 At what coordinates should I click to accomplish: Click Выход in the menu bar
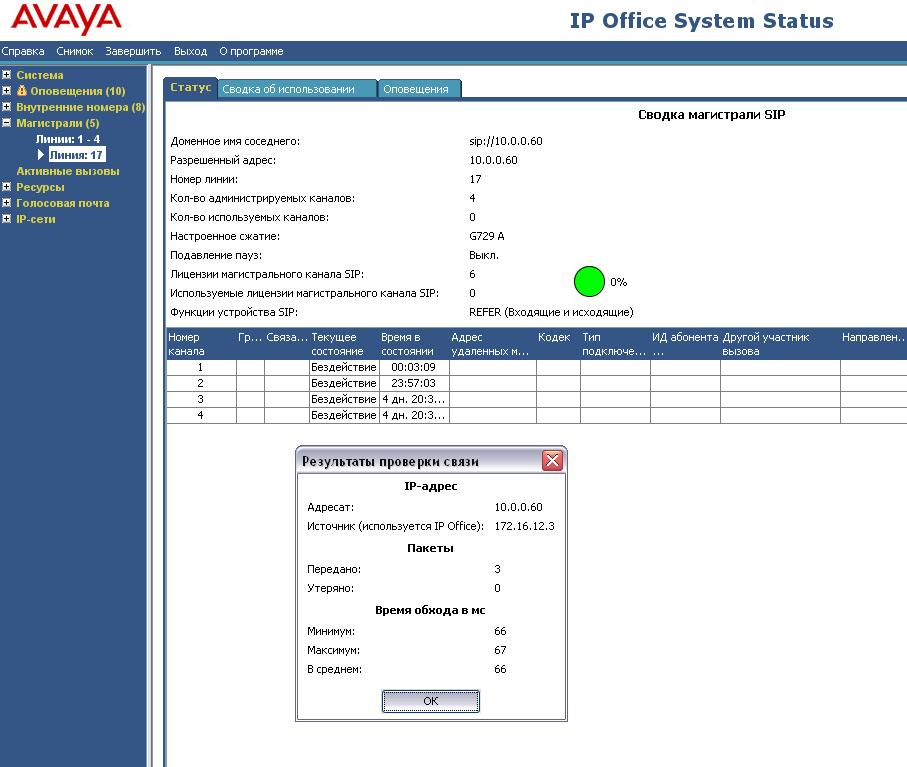coord(190,51)
